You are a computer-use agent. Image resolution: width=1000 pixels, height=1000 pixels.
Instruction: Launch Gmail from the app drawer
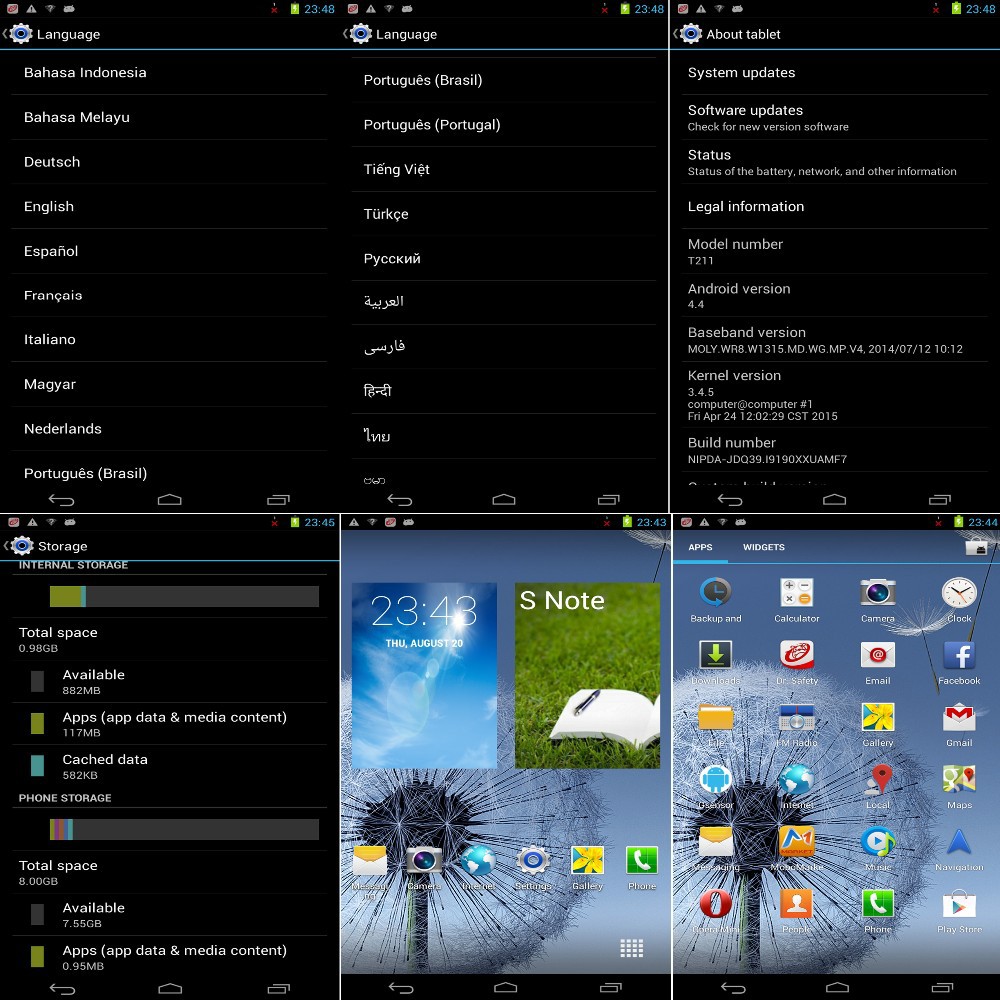tap(958, 719)
